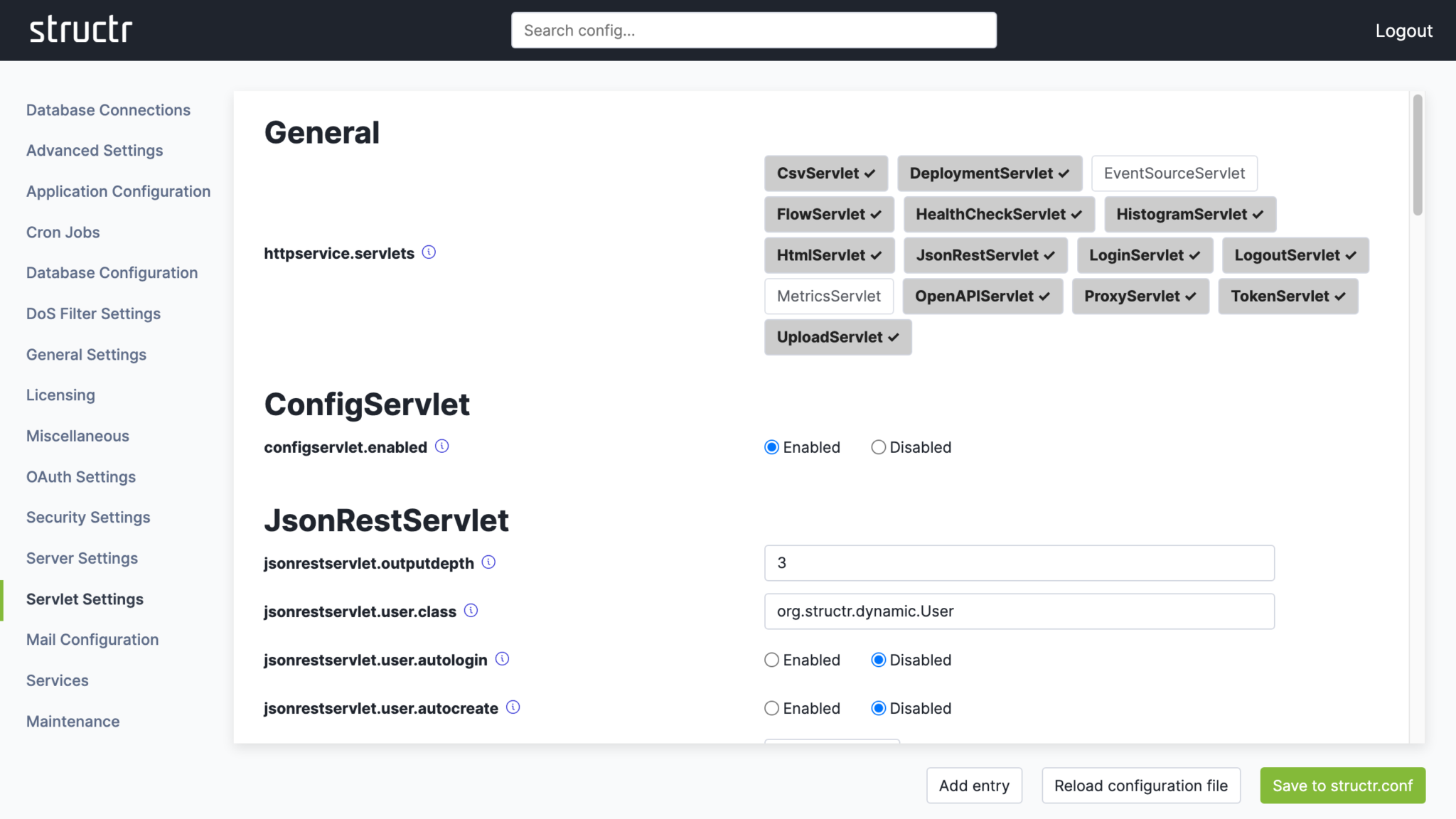This screenshot has width=1456, height=819.
Task: Enable the EventSourceServlet chip
Action: (1174, 173)
